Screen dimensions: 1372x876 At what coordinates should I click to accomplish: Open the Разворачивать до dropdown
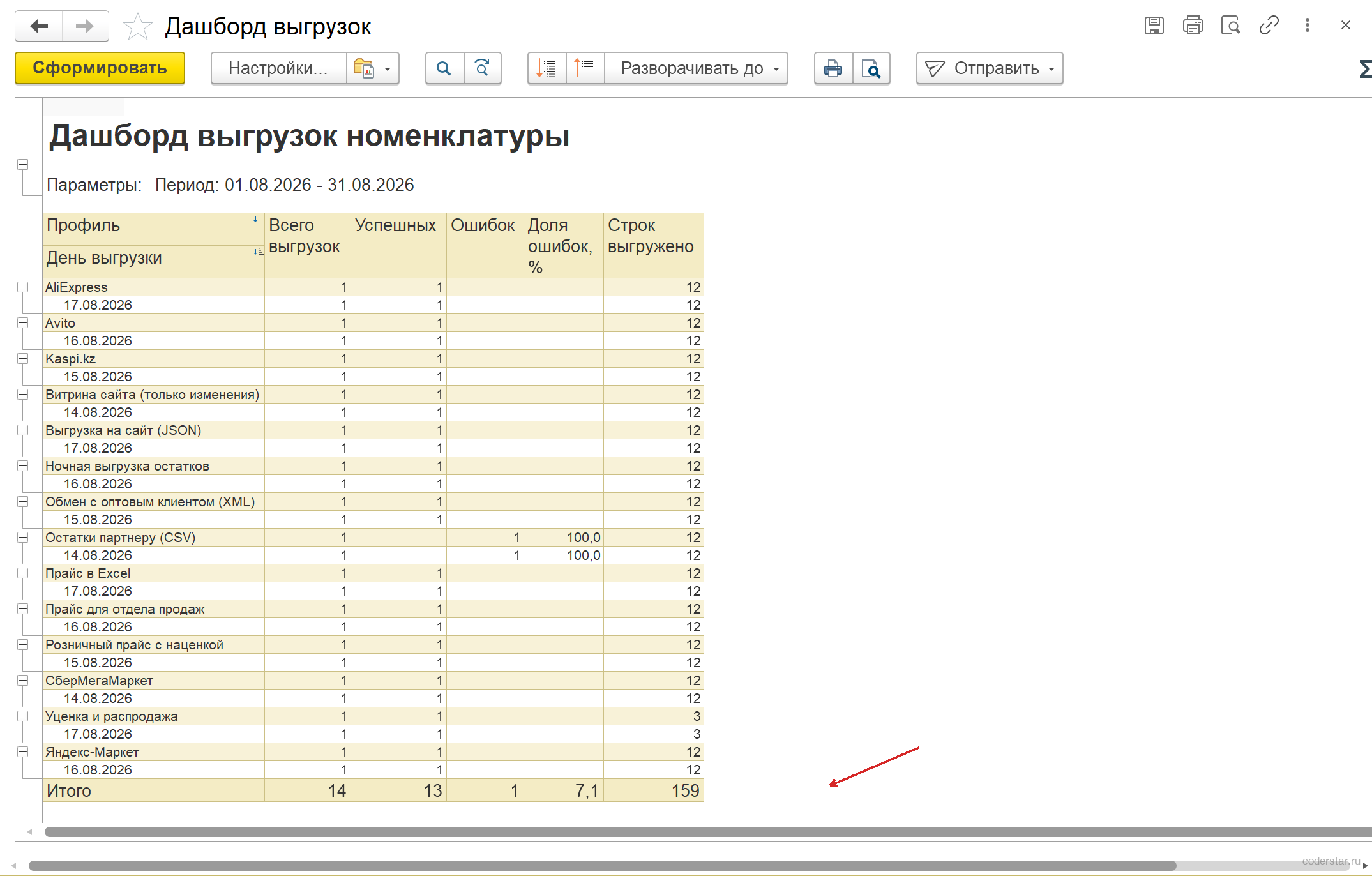697,68
